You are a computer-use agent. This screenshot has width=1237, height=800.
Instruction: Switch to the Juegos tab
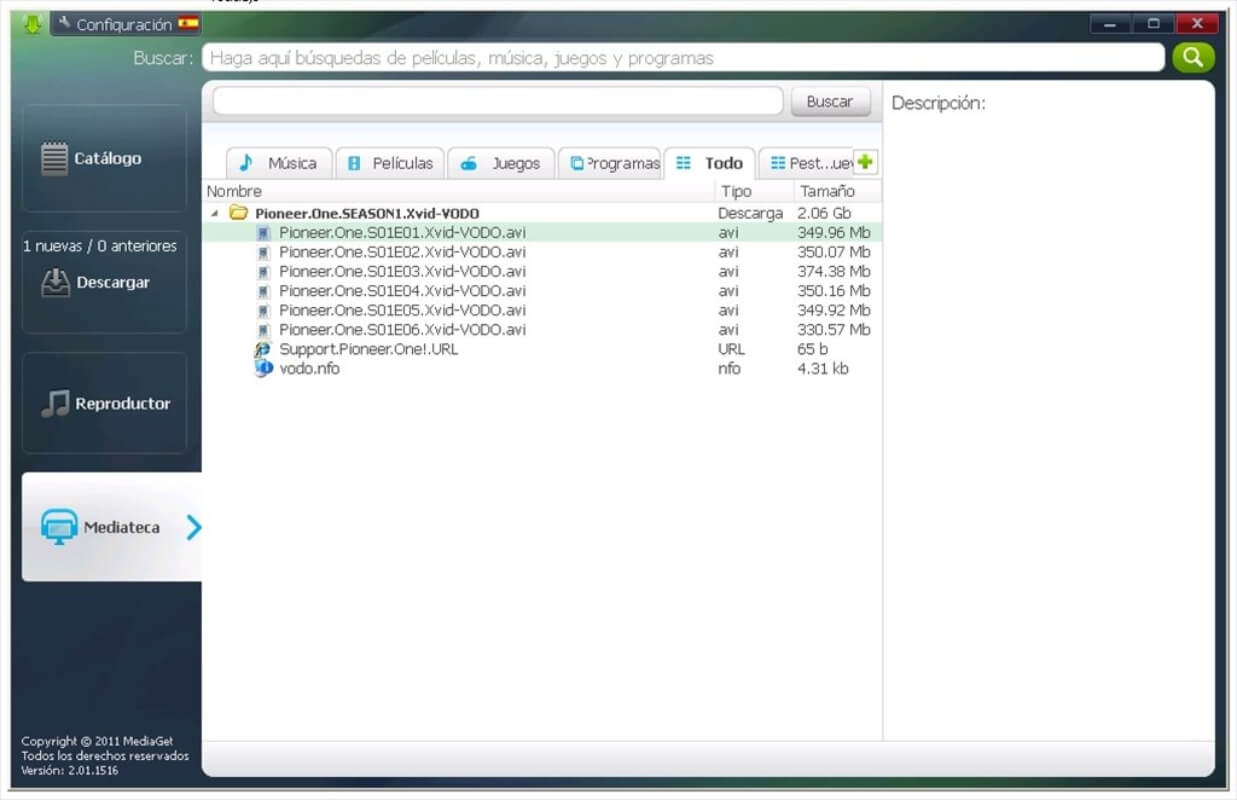501,163
